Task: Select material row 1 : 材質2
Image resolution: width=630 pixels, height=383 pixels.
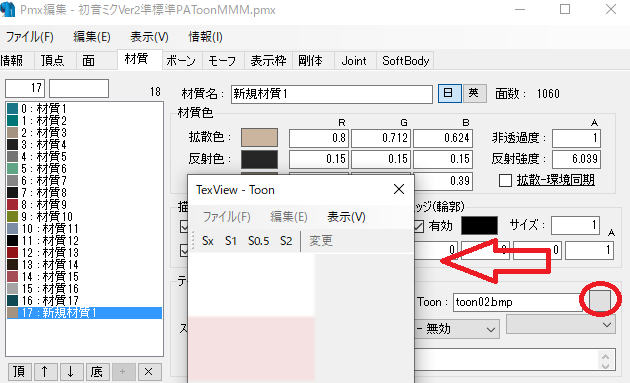Action: (x=84, y=121)
